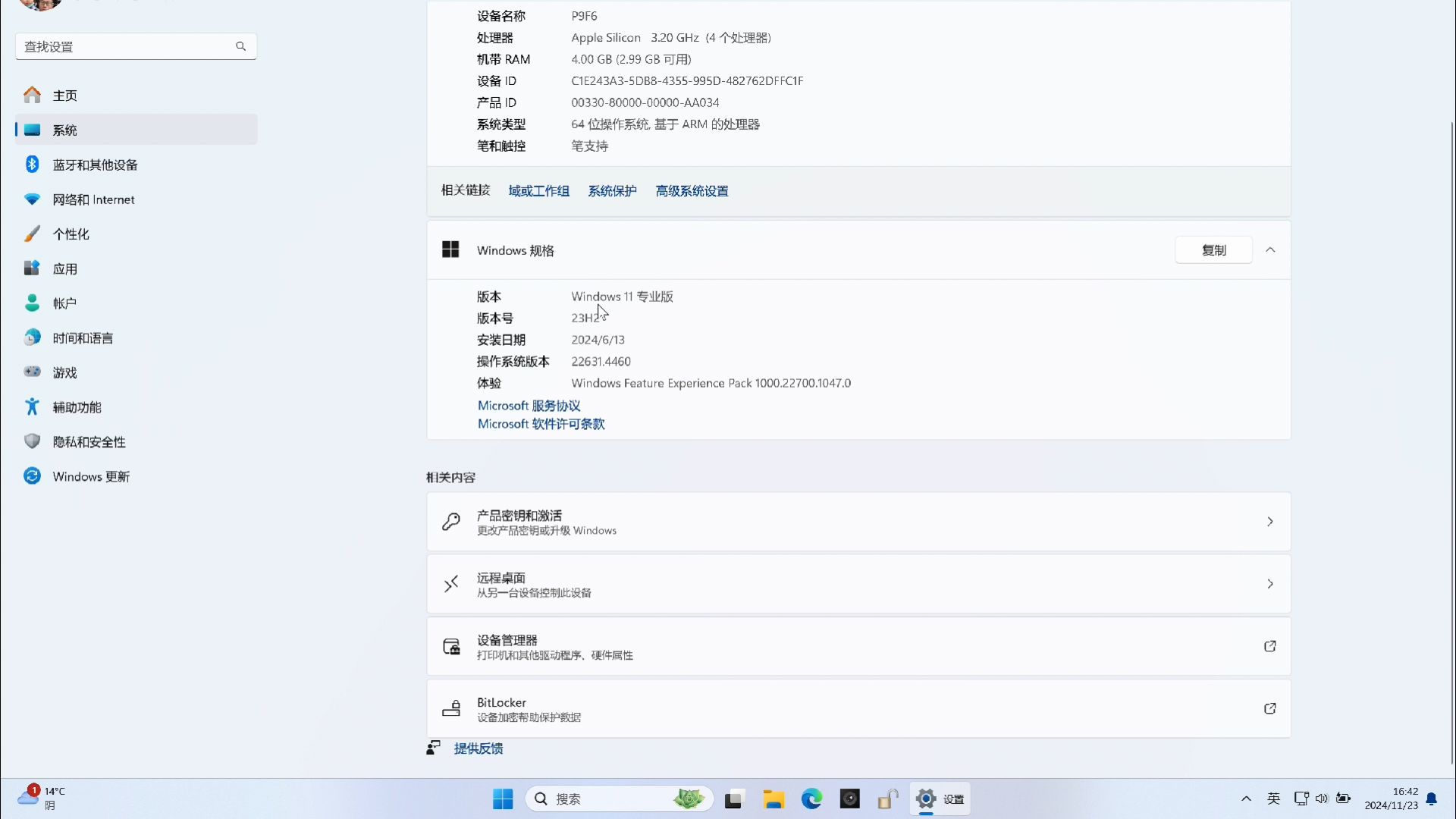
Task: Open the notification bell icon
Action: pyautogui.click(x=1432, y=799)
